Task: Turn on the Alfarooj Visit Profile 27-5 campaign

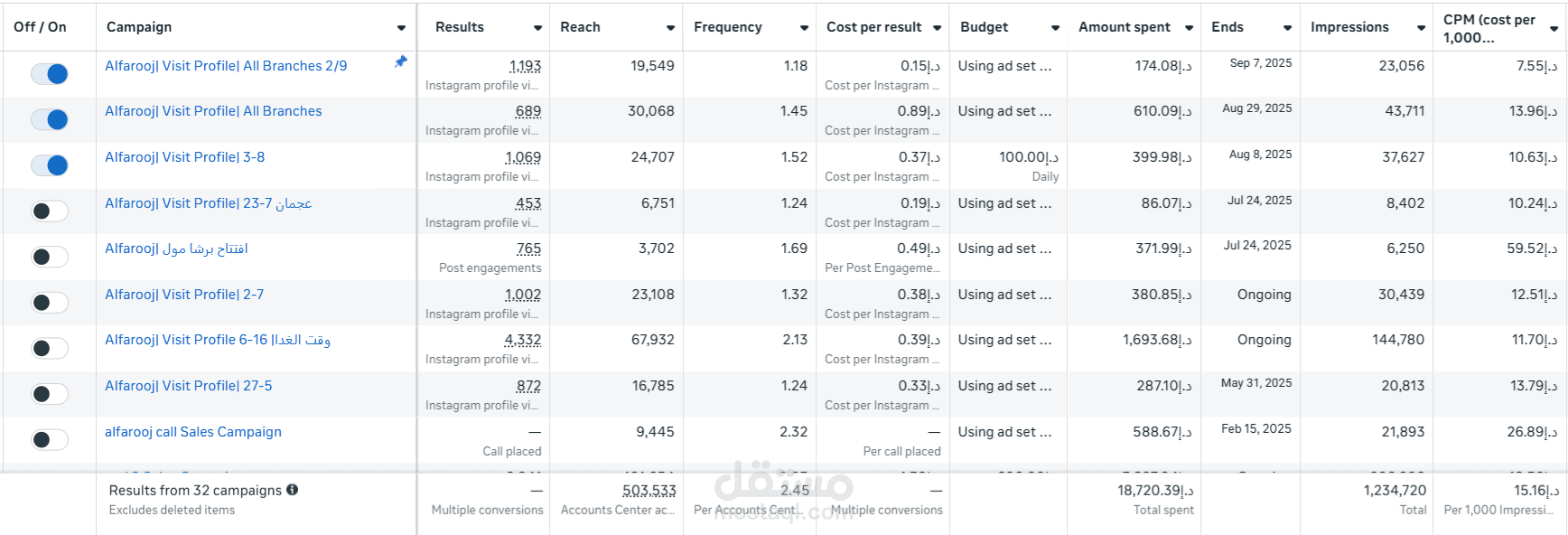Action: point(50,394)
